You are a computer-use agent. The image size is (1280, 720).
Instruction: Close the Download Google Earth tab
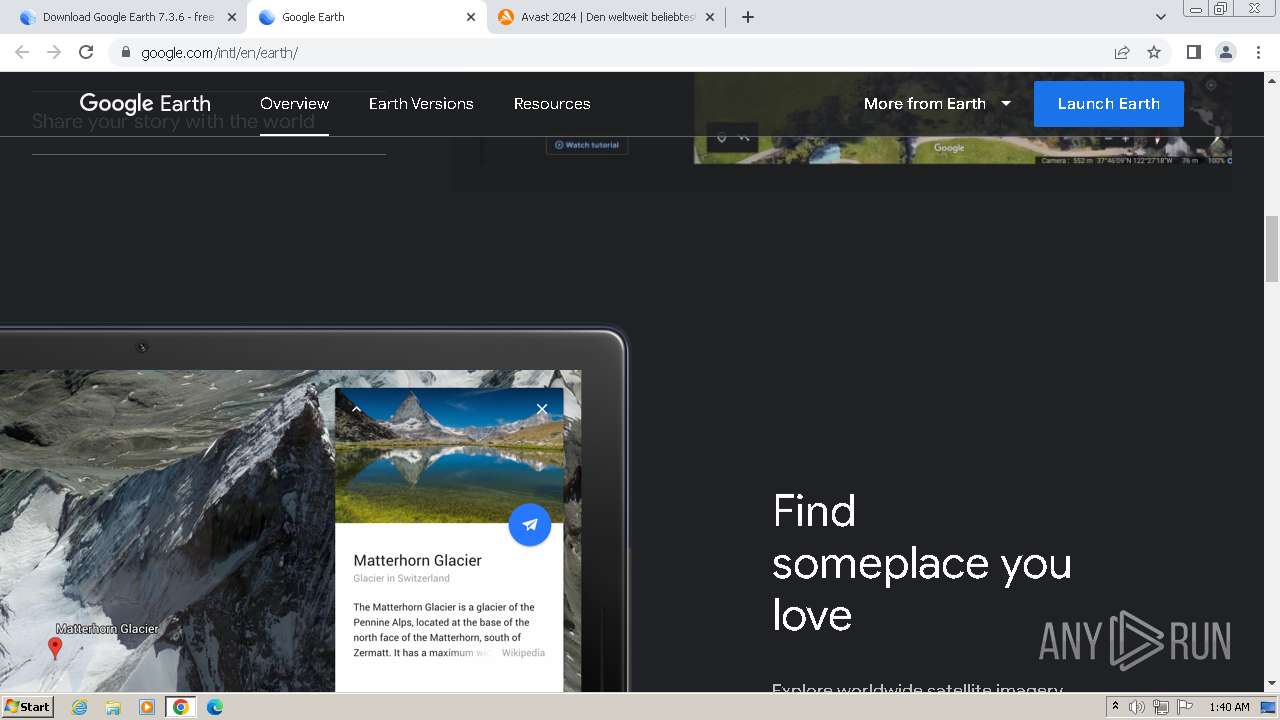point(232,17)
